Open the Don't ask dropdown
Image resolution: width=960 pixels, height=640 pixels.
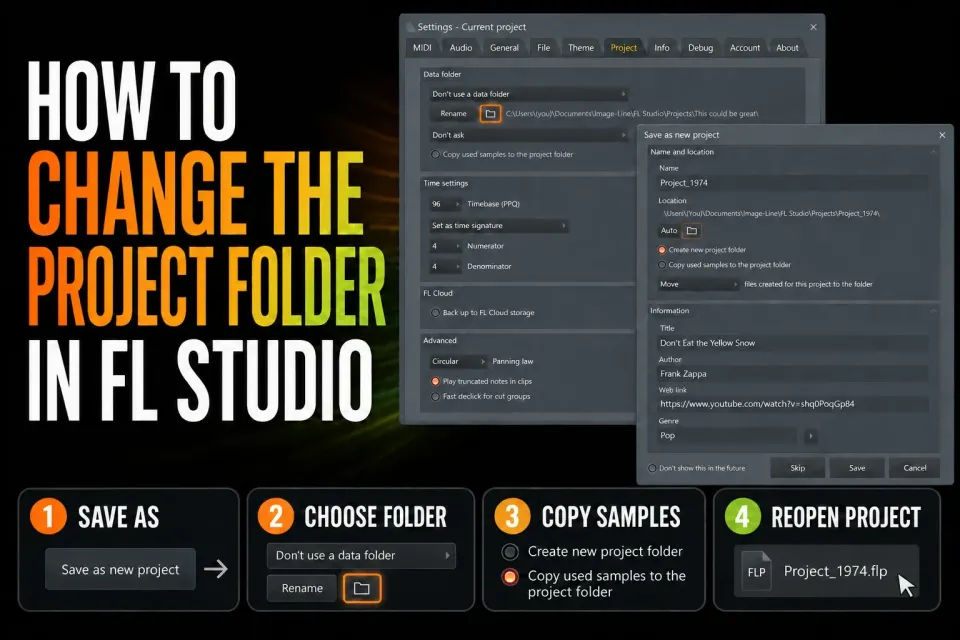click(x=529, y=135)
